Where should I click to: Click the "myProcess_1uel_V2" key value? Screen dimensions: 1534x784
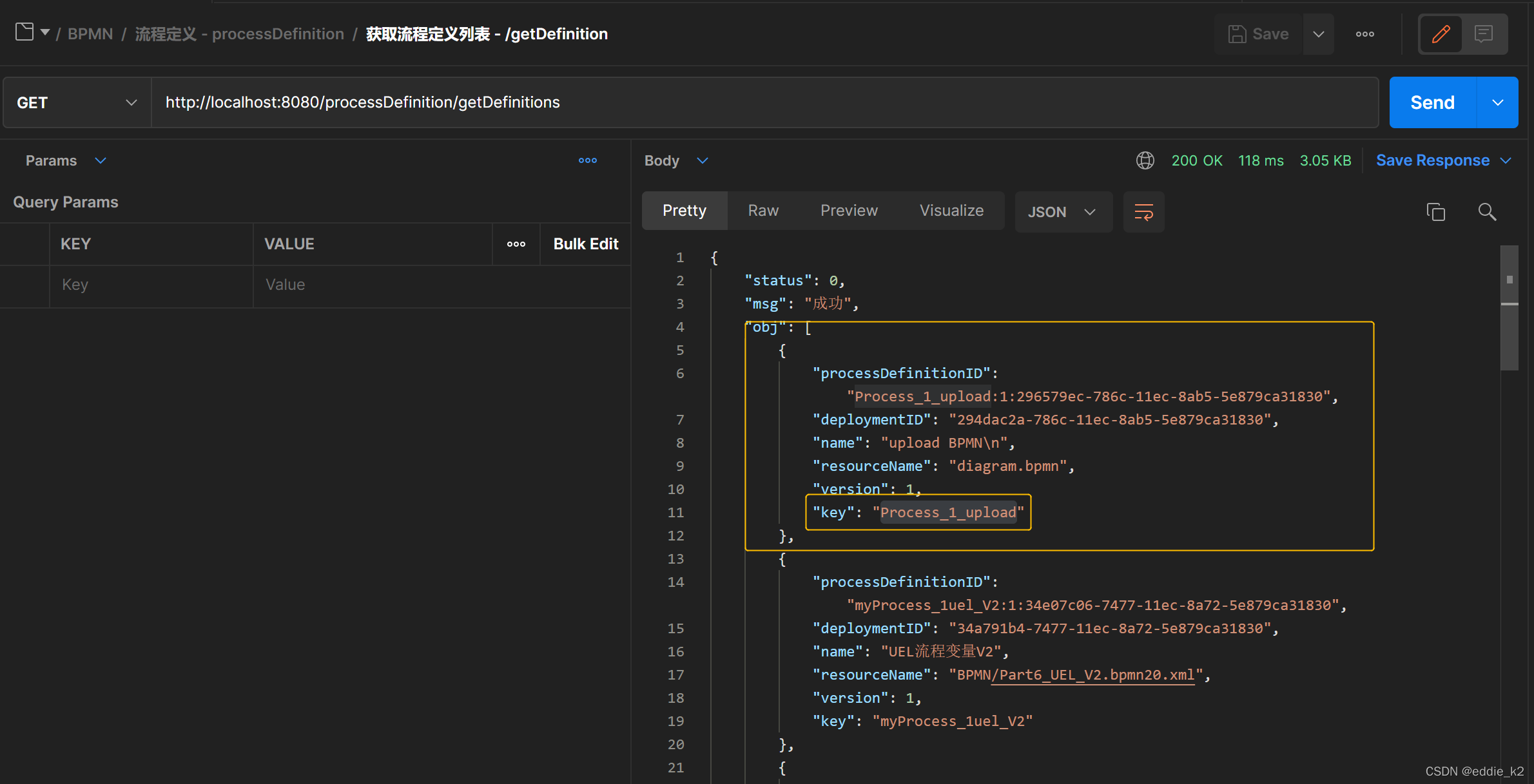953,721
